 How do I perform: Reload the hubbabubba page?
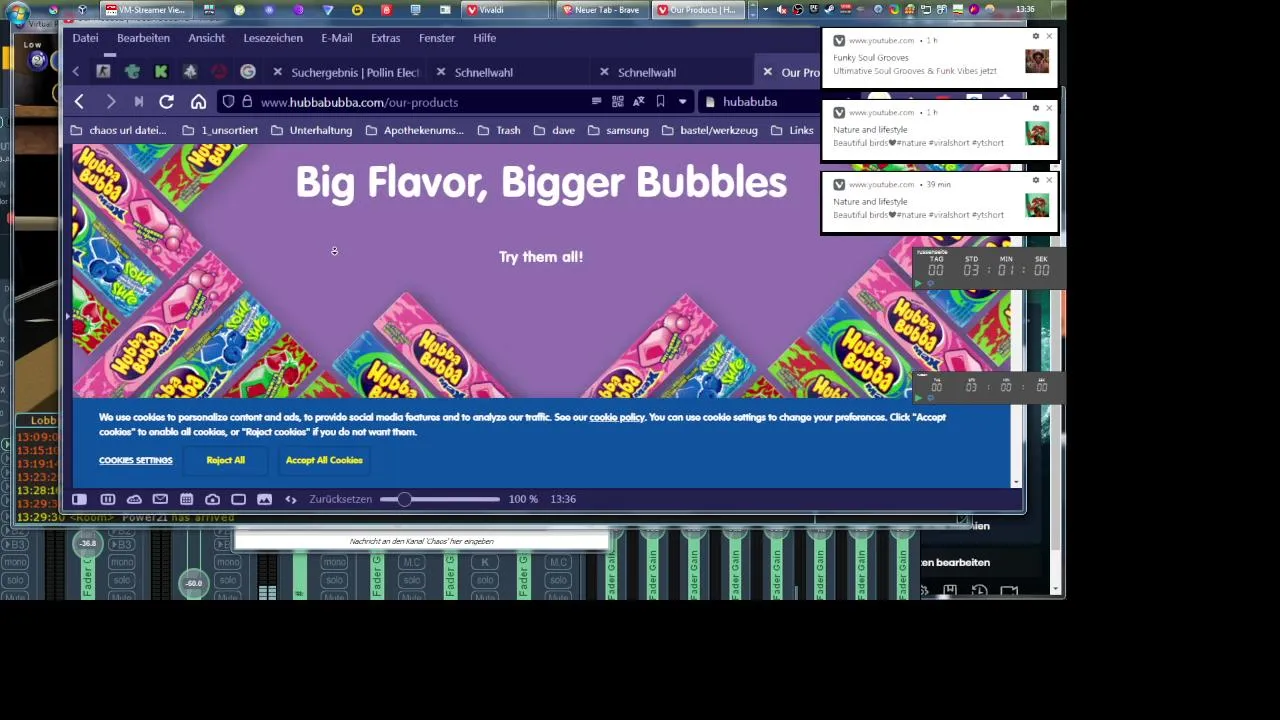(x=167, y=102)
